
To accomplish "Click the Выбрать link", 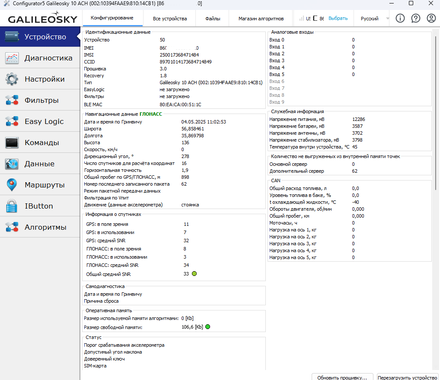I will pyautogui.click(x=338, y=18).
